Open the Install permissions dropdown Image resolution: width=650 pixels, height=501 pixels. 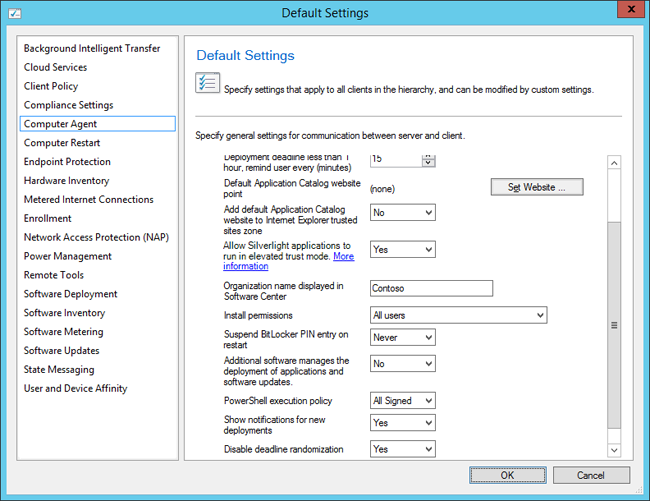tap(458, 315)
